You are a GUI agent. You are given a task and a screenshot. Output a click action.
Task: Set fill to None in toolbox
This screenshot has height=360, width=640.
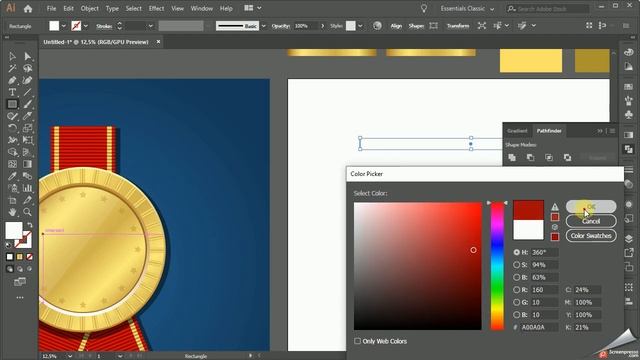pyautogui.click(x=29, y=257)
